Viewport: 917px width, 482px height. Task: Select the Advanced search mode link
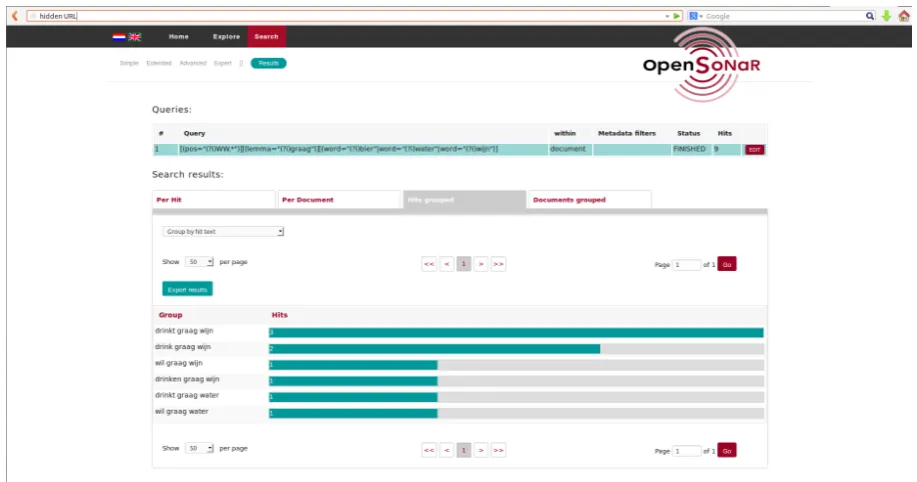click(x=193, y=63)
